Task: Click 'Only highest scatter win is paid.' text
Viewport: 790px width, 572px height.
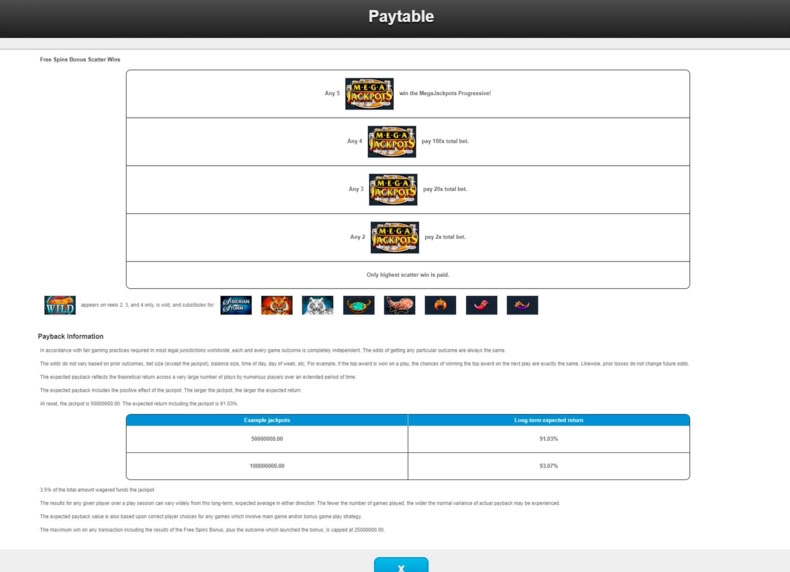Action: point(408,275)
